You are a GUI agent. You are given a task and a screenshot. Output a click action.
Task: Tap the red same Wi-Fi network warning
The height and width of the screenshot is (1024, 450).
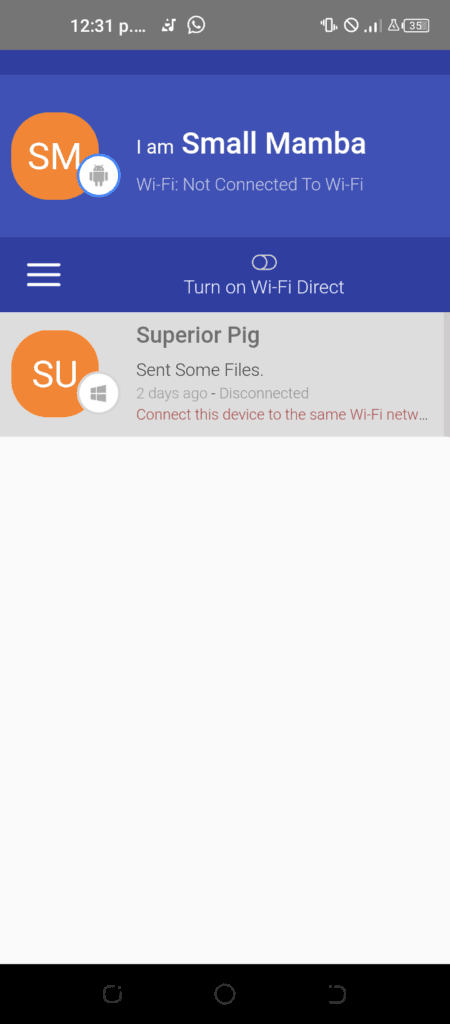tap(282, 415)
